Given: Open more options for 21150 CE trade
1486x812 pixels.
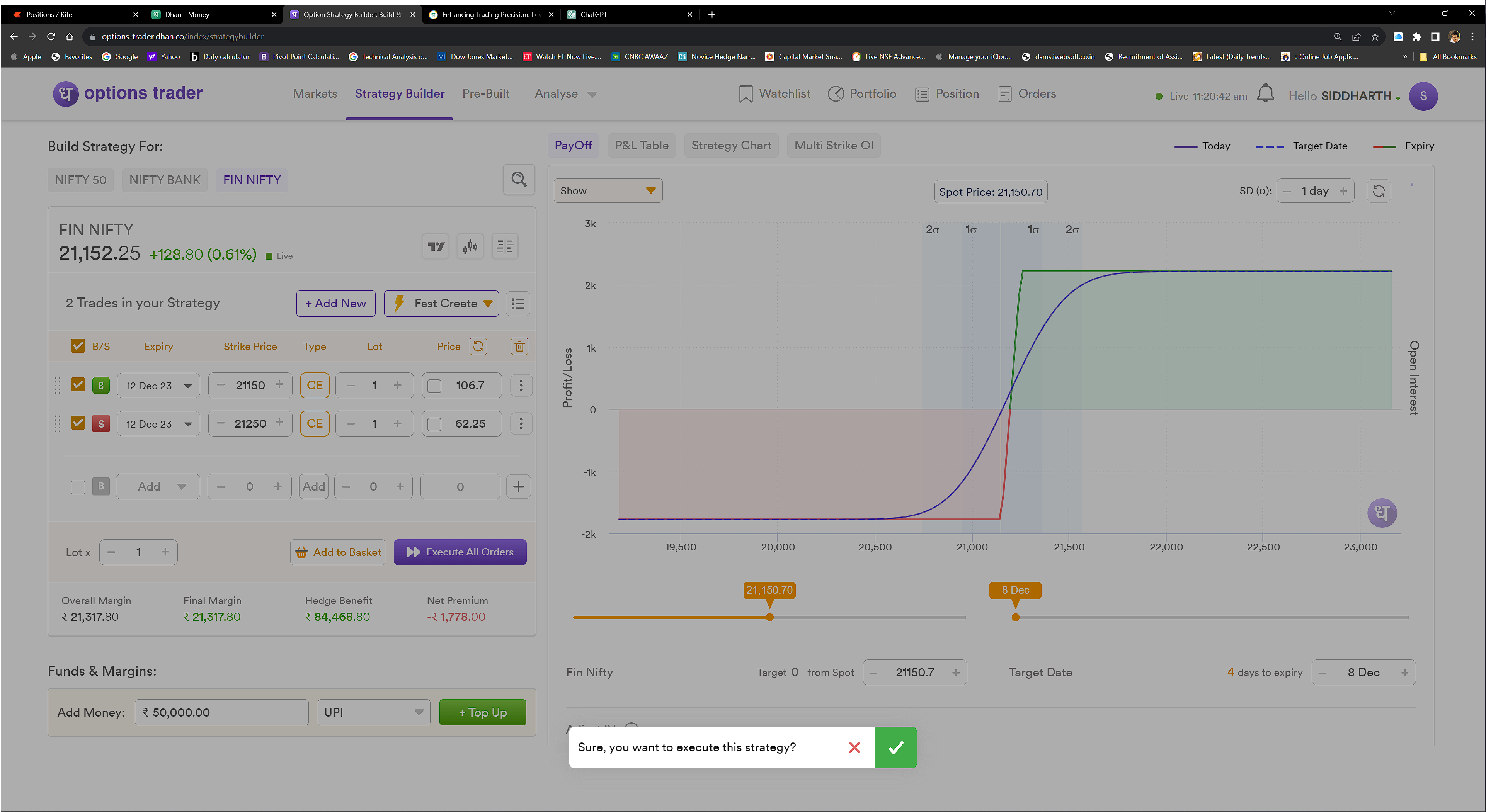Looking at the screenshot, I should click(521, 385).
